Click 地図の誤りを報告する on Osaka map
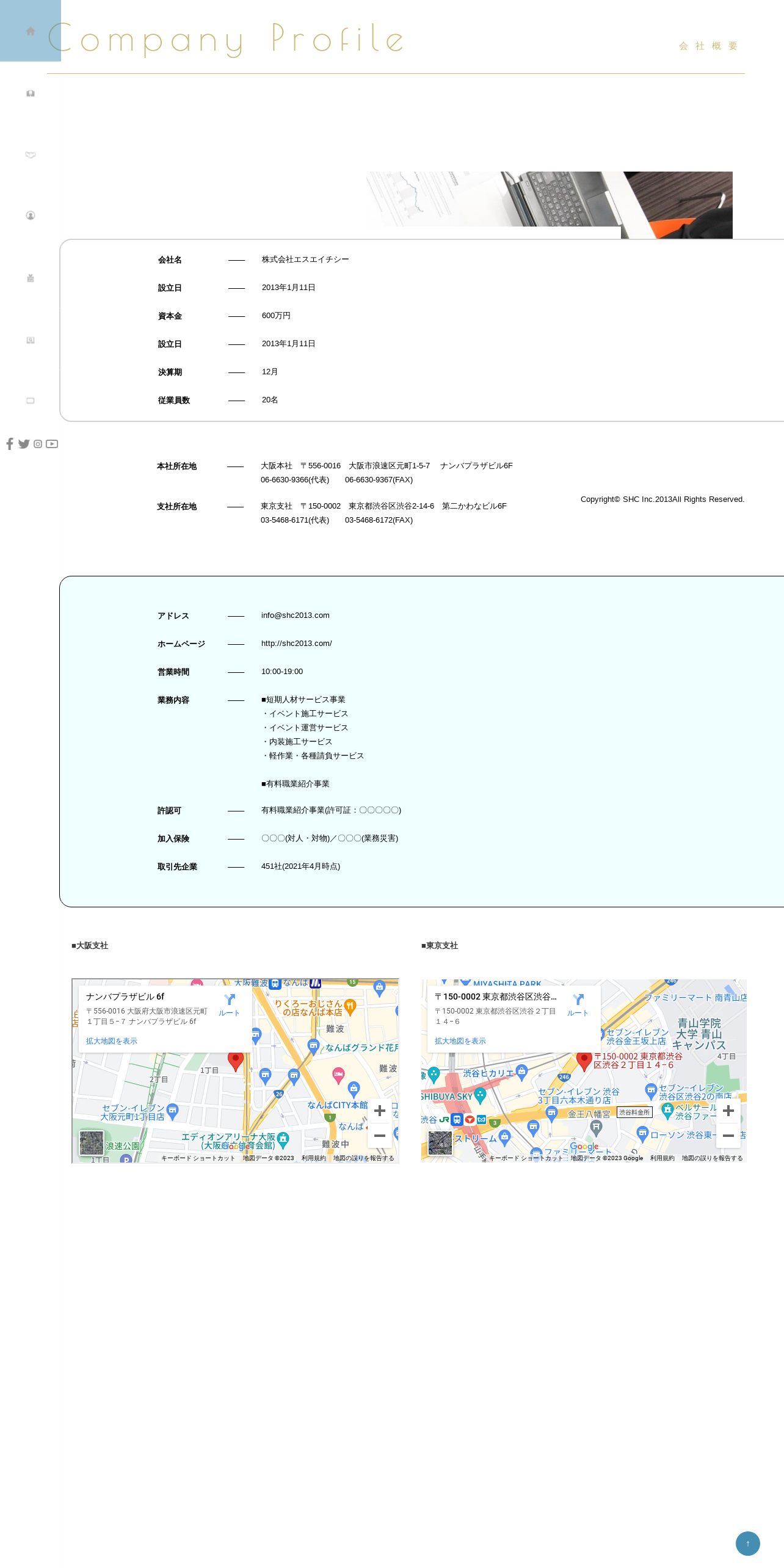Image resolution: width=784 pixels, height=1568 pixels. click(364, 1158)
